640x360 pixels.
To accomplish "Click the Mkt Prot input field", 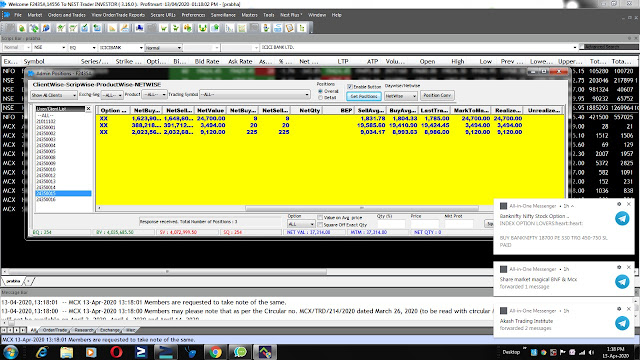I will tap(459, 224).
